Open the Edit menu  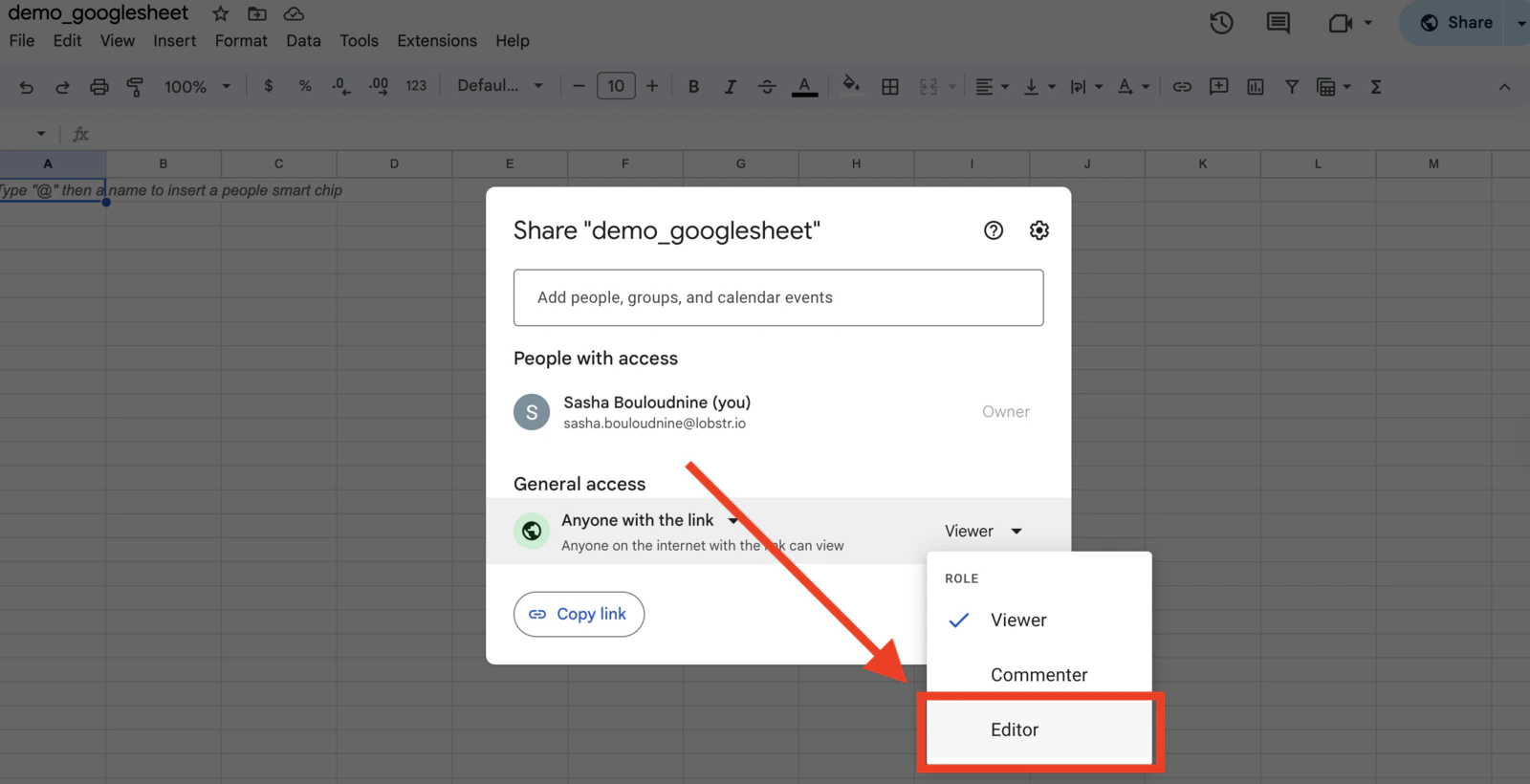[67, 41]
